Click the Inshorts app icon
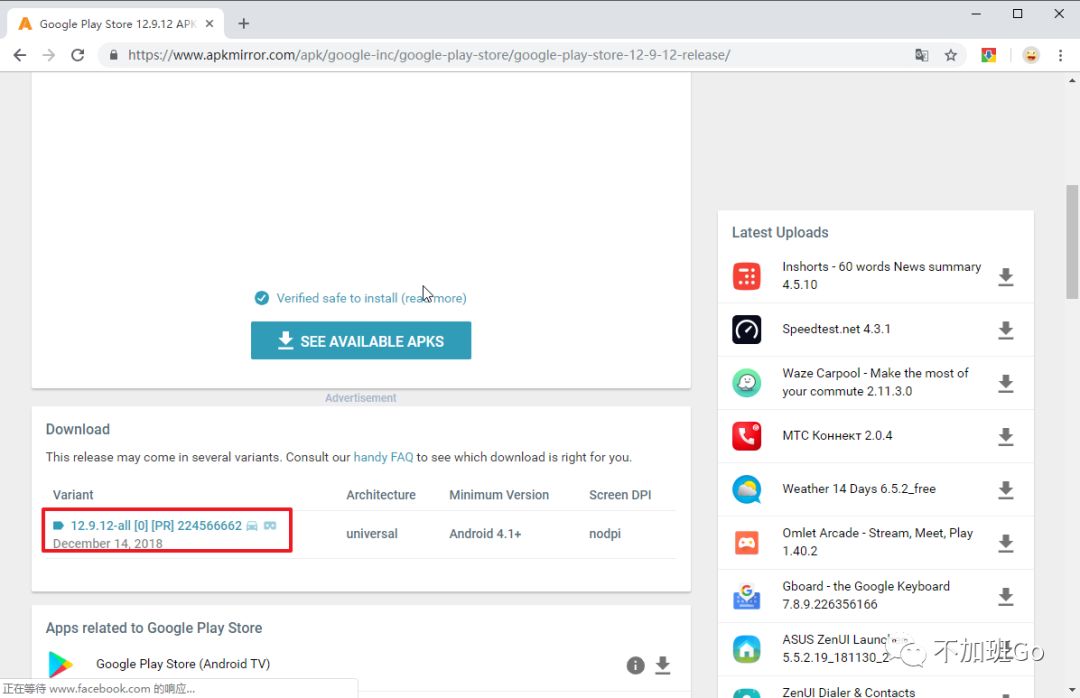This screenshot has width=1080, height=698. click(x=747, y=276)
